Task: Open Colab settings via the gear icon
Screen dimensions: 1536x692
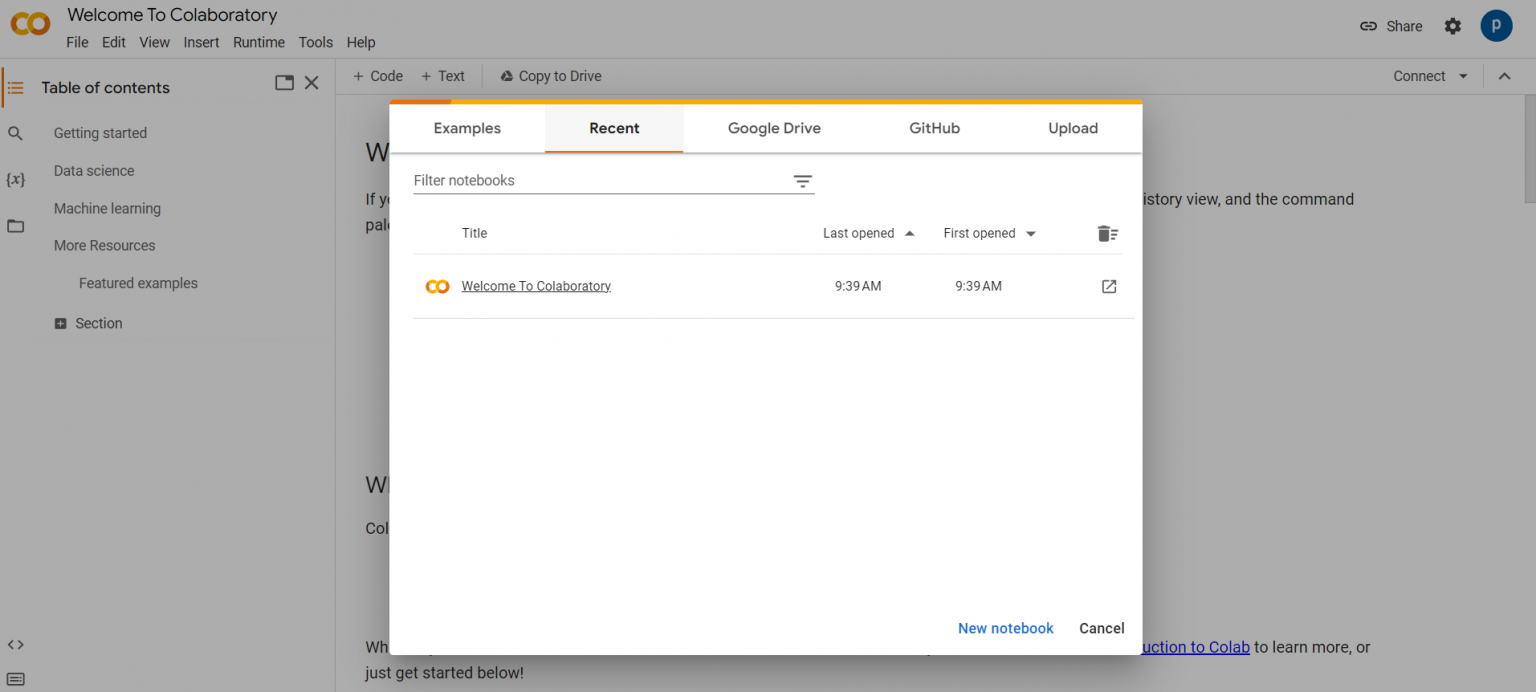Action: (x=1452, y=26)
